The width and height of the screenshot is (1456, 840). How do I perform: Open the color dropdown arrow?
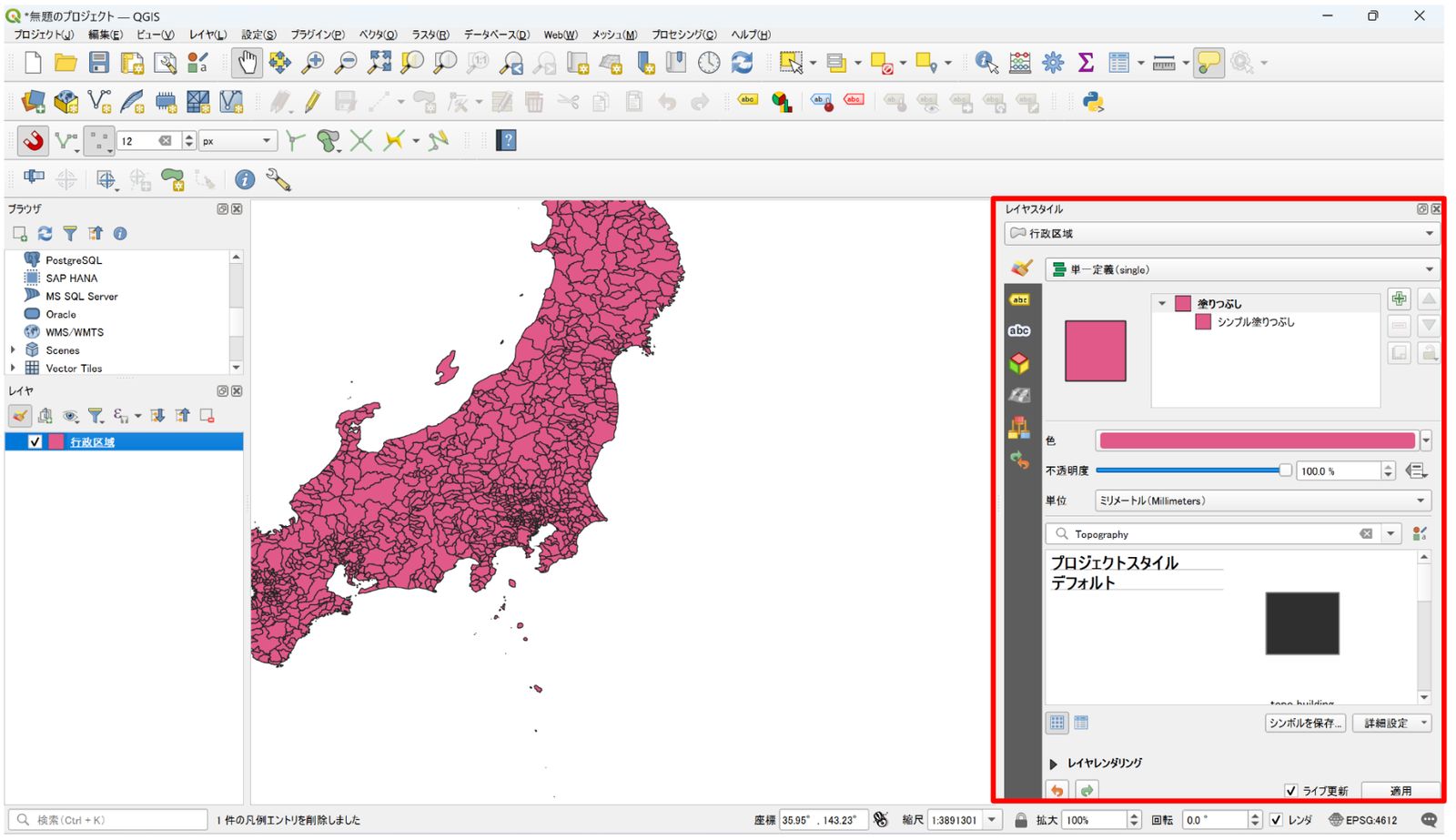click(1426, 440)
